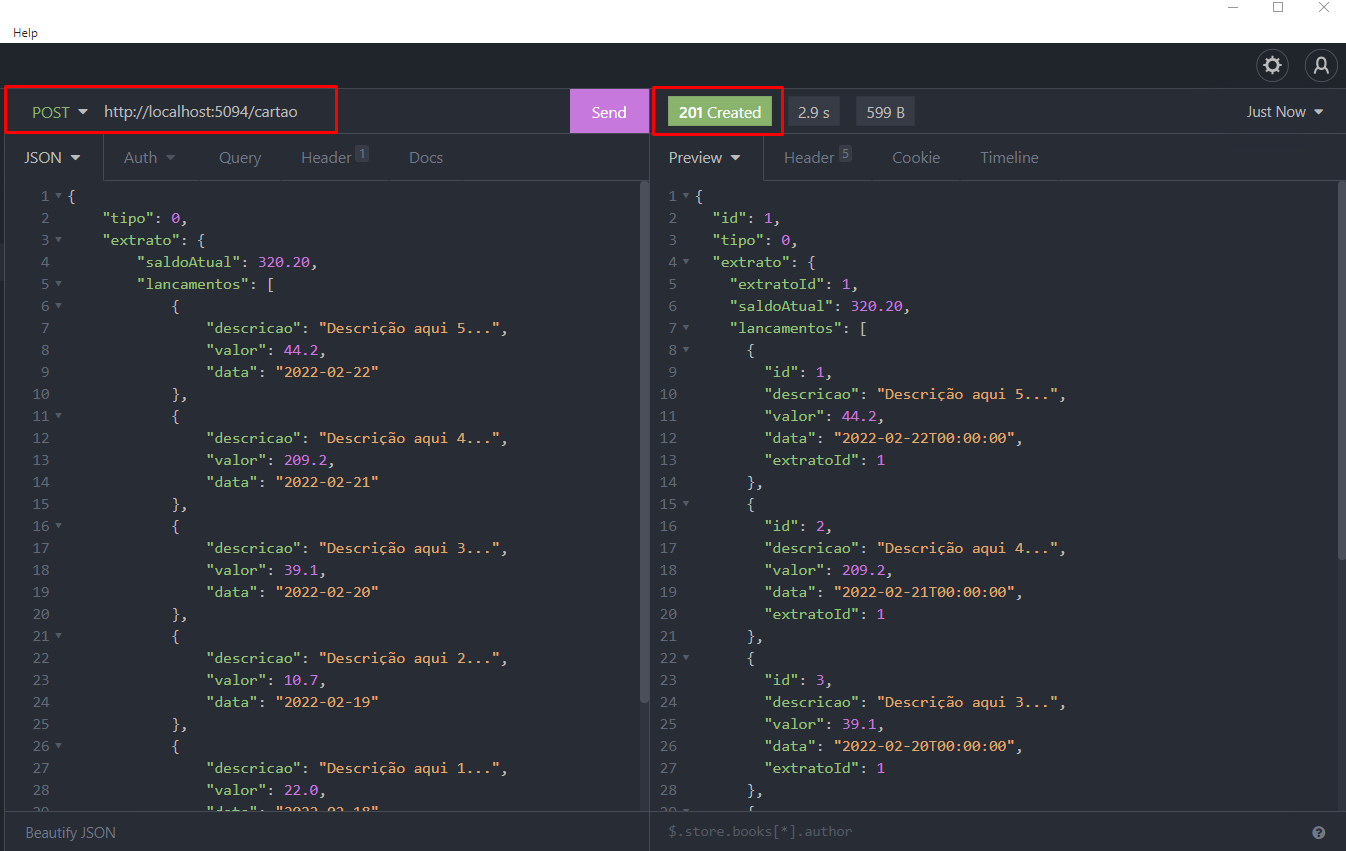
Task: Collapse the request body fold at line 11
Action: click(x=59, y=416)
